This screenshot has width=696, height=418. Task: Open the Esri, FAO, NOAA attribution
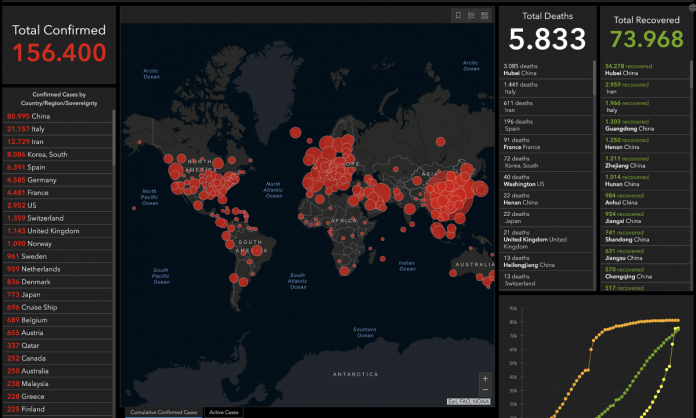coord(469,402)
